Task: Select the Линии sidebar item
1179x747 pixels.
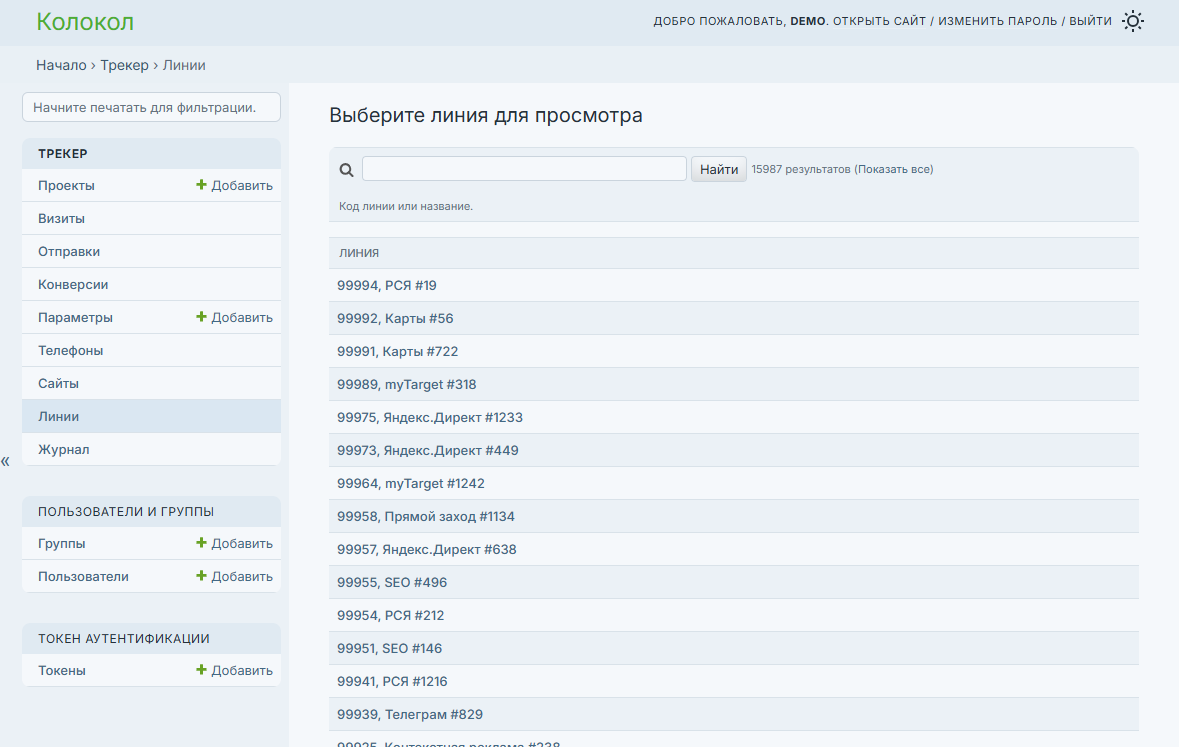Action: 59,417
